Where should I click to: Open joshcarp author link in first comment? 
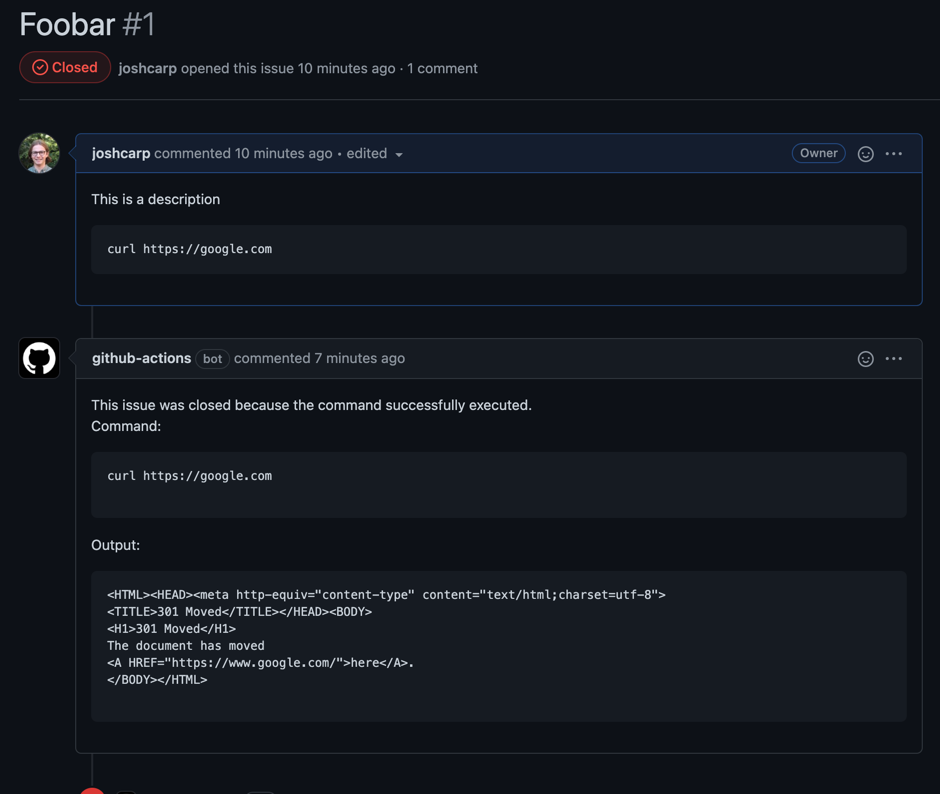(x=120, y=154)
